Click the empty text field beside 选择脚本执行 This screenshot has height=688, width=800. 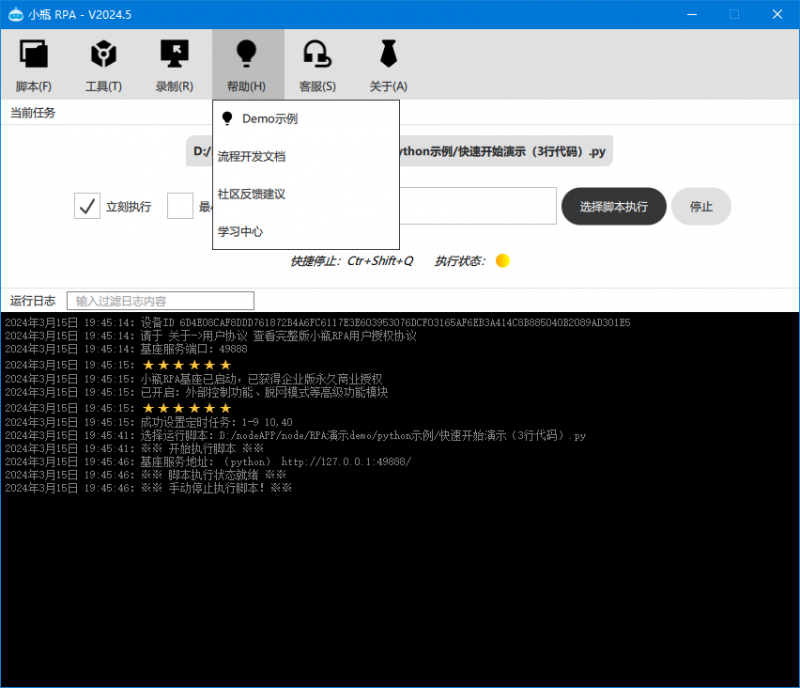point(478,206)
